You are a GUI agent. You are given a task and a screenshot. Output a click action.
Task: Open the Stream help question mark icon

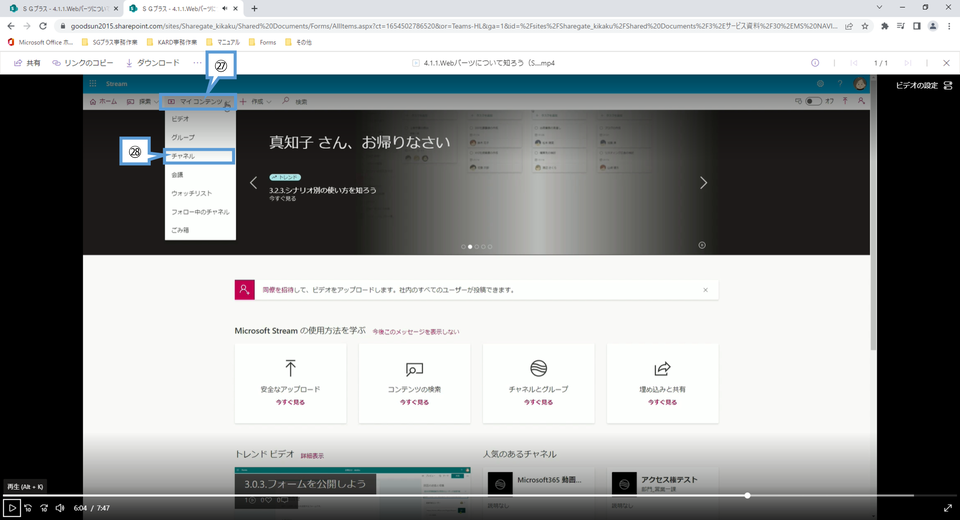pyautogui.click(x=840, y=84)
